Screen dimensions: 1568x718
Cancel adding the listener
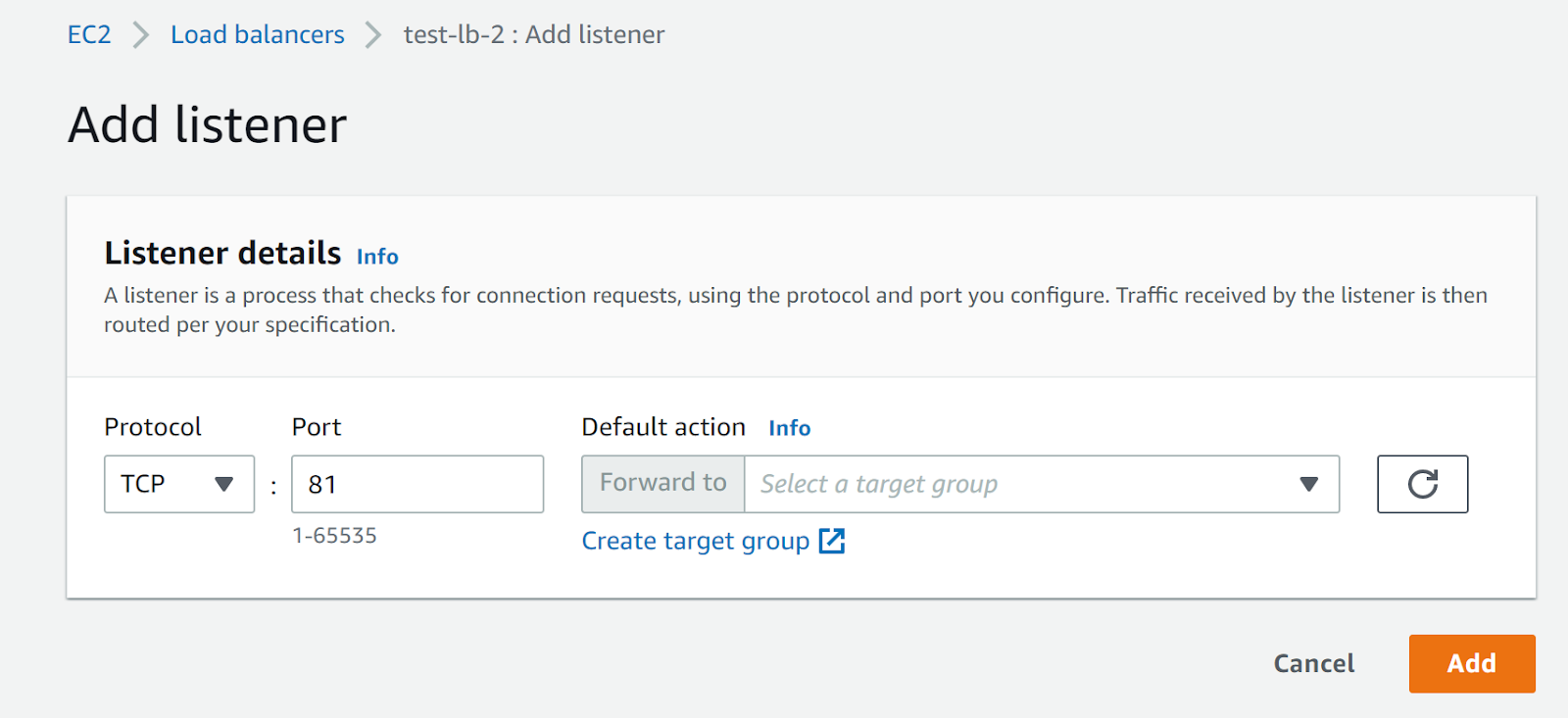[1313, 664]
